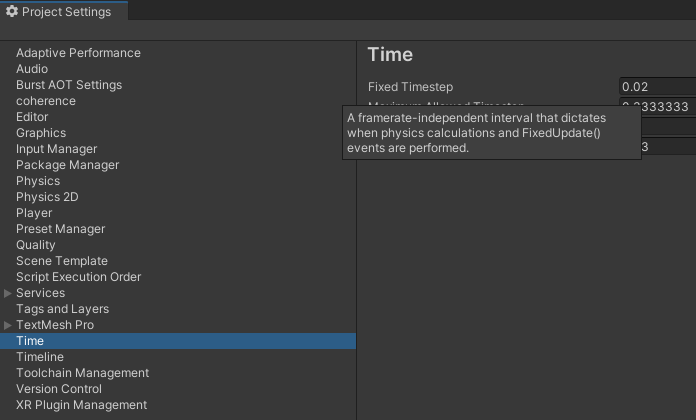Open the Editor settings category
Viewport: 696px width, 420px height.
(32, 117)
